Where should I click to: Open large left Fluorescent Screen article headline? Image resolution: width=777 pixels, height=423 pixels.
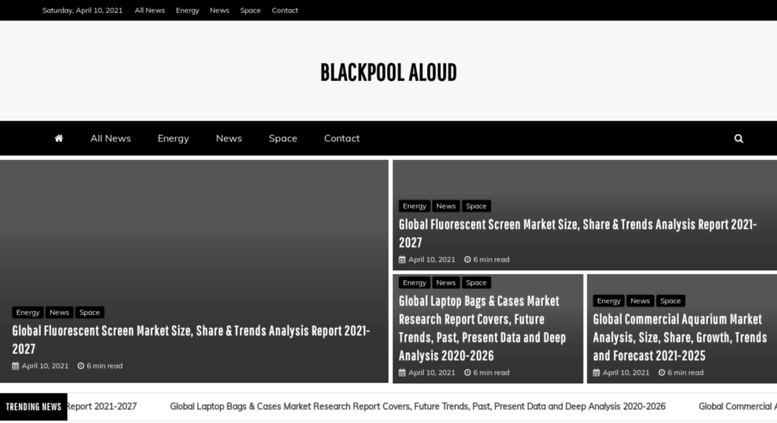[191, 340]
